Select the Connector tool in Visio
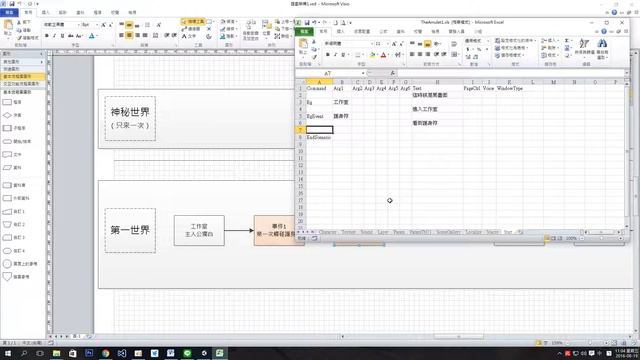The width and height of the screenshot is (640, 360). click(191, 29)
